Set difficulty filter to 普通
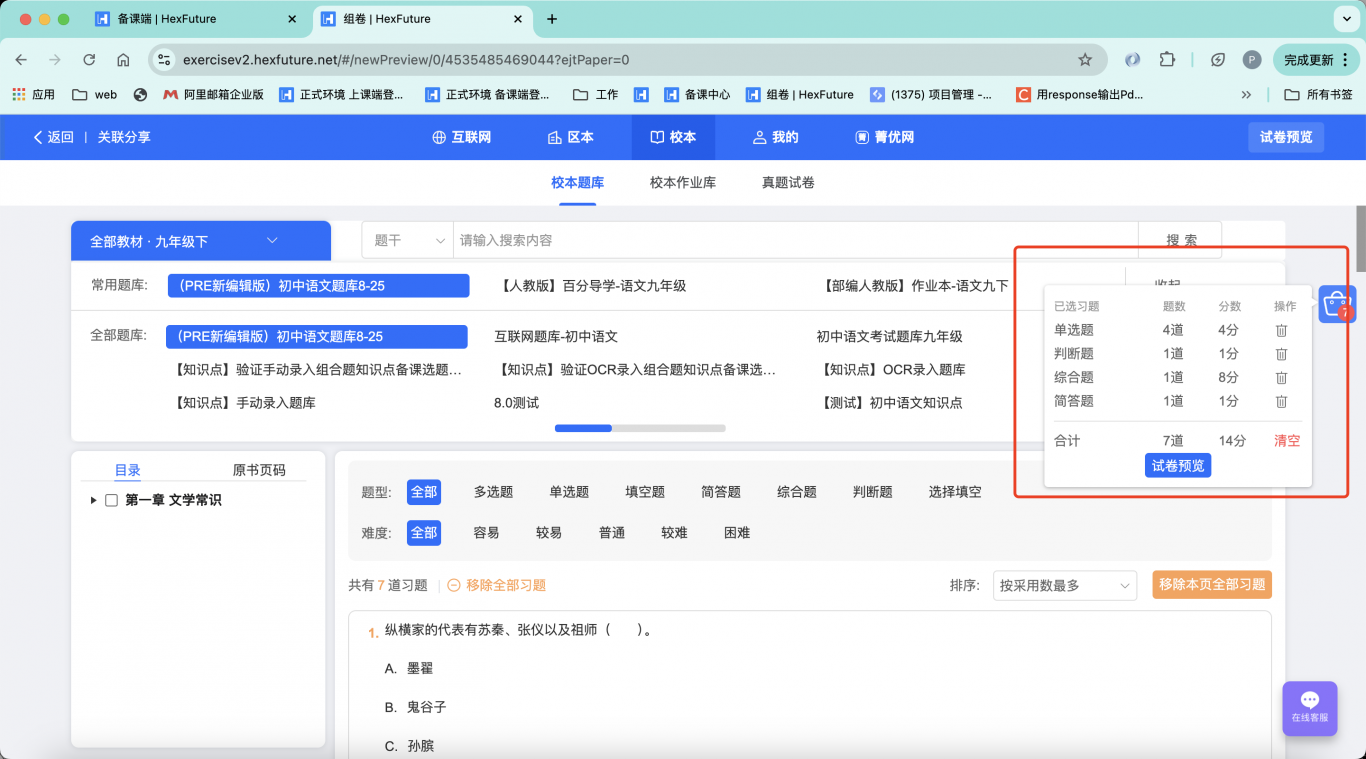The image size is (1366, 759). pyautogui.click(x=612, y=533)
